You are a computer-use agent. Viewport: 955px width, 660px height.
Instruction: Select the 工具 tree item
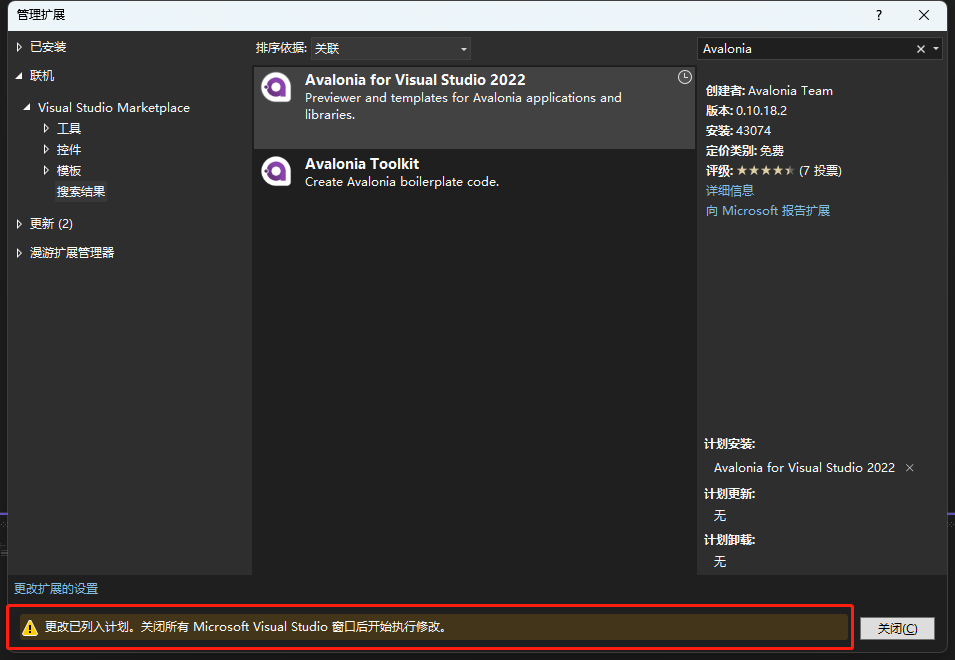[69, 128]
